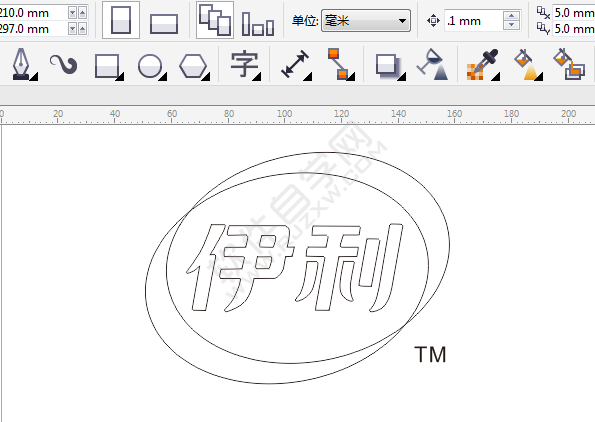Image resolution: width=595 pixels, height=422 pixels.
Task: Open the Dimension tool flyout arrow
Action: [308, 77]
